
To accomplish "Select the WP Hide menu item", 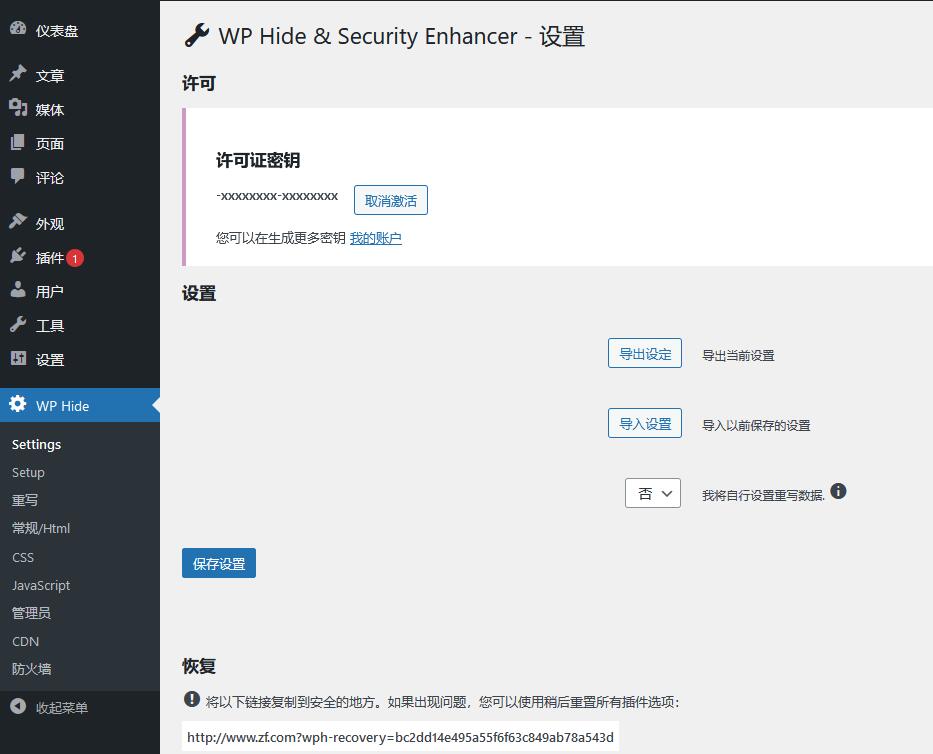I will coord(80,405).
